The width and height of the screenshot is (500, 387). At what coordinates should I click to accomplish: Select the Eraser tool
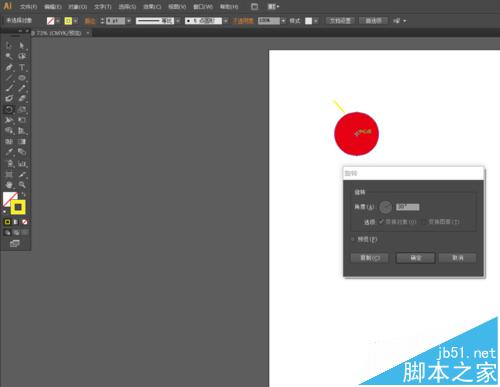(22, 99)
